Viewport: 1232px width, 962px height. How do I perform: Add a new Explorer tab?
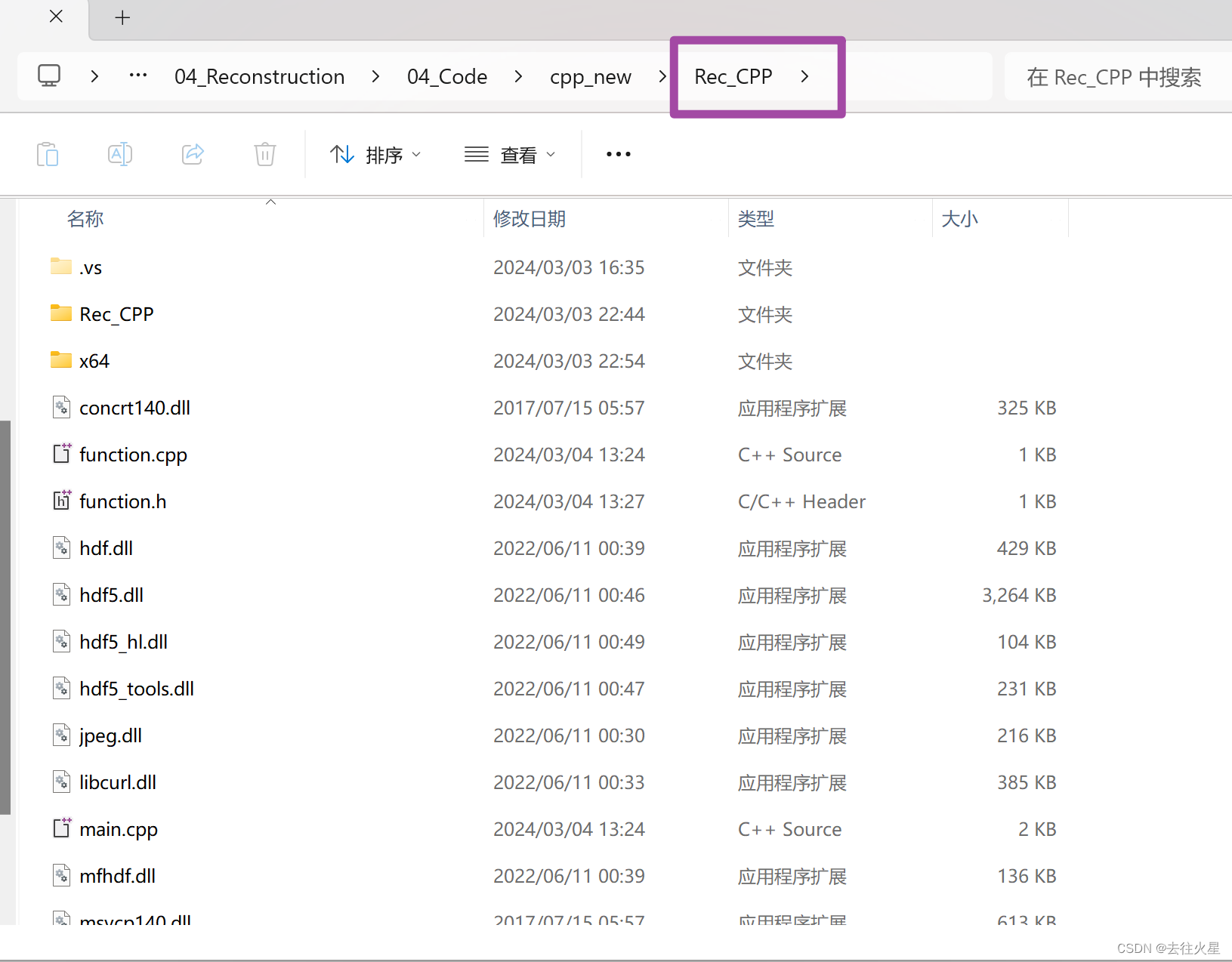click(x=122, y=17)
